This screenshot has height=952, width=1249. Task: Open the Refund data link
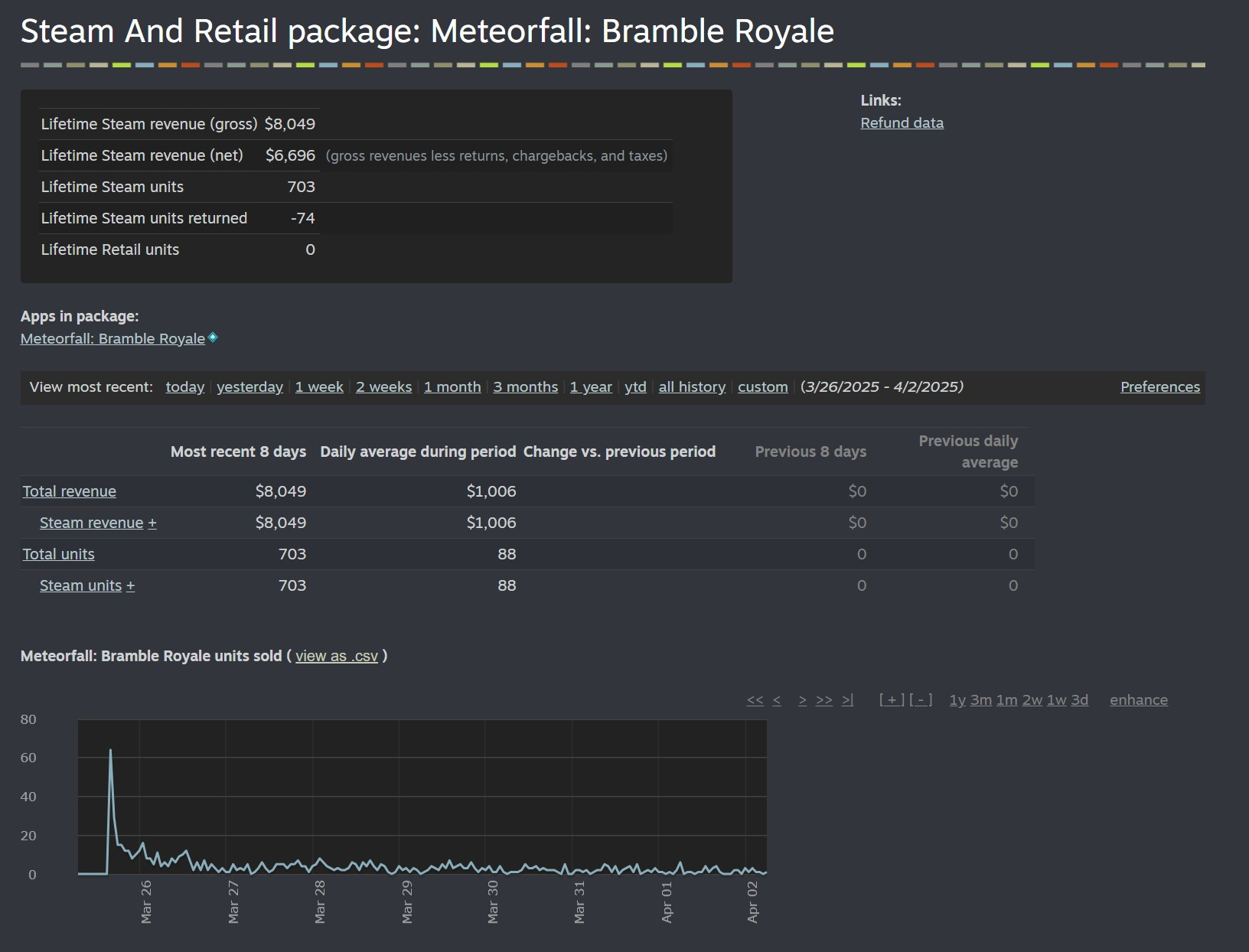(x=902, y=122)
